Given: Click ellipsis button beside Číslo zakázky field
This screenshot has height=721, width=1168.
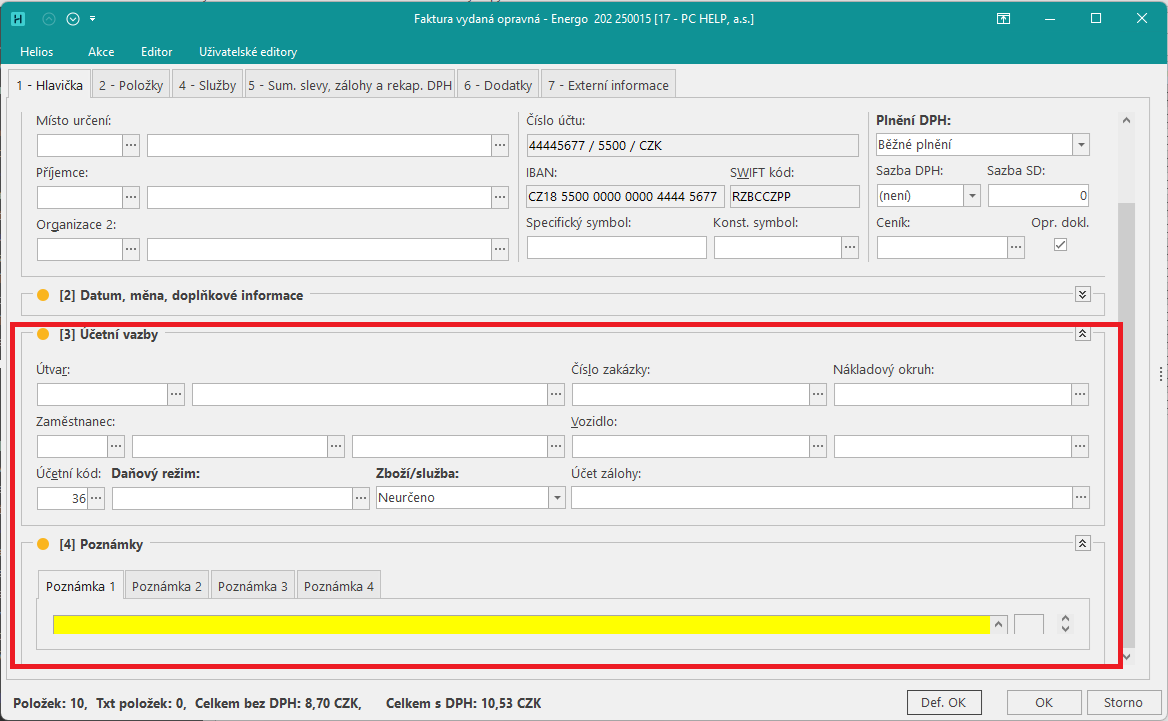Looking at the screenshot, I should point(818,395).
